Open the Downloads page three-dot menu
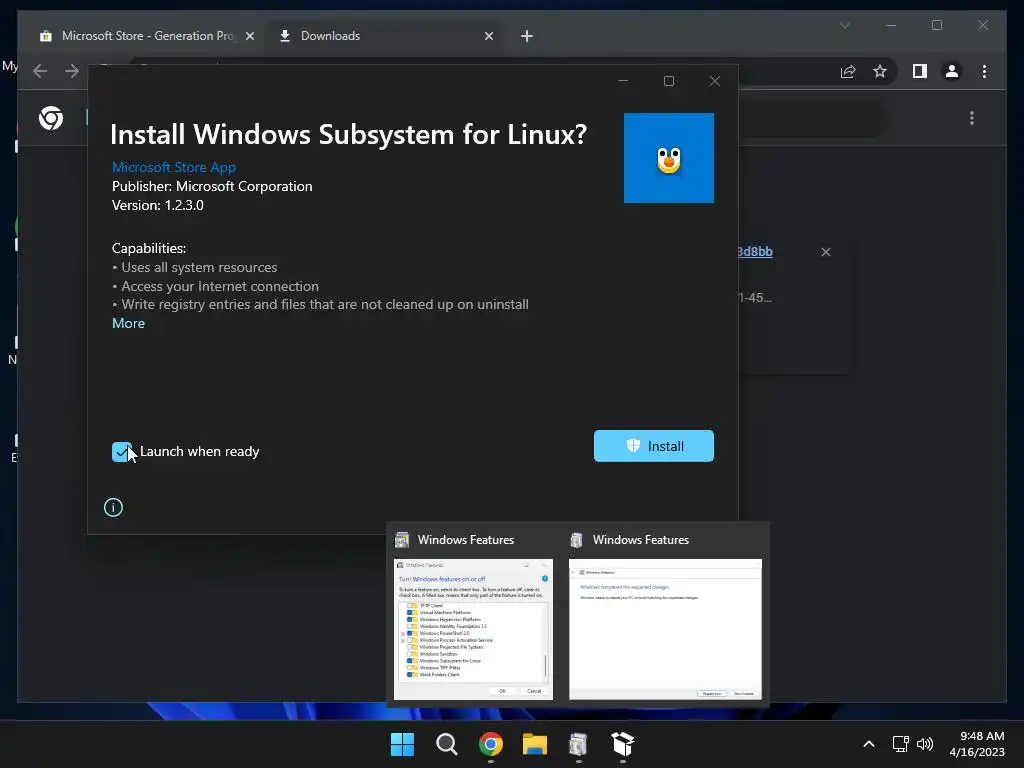1024x768 pixels. [972, 118]
